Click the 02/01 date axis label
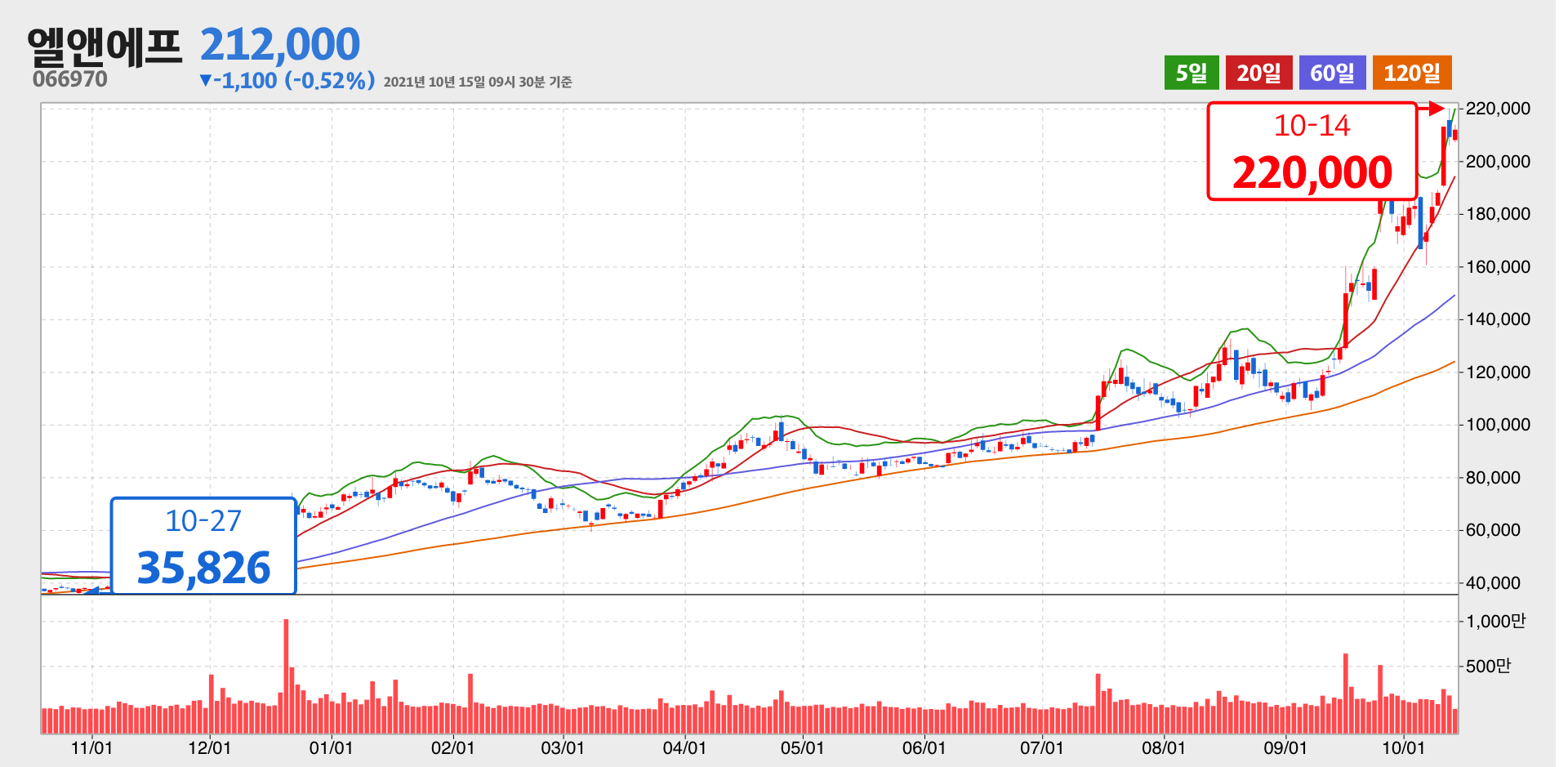 (x=452, y=747)
